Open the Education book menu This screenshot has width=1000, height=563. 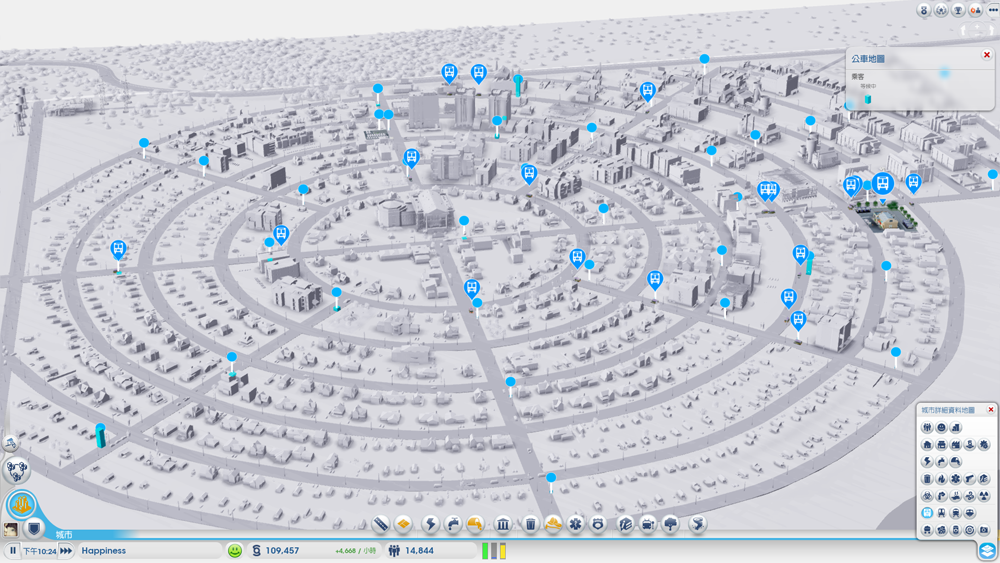click(626, 524)
